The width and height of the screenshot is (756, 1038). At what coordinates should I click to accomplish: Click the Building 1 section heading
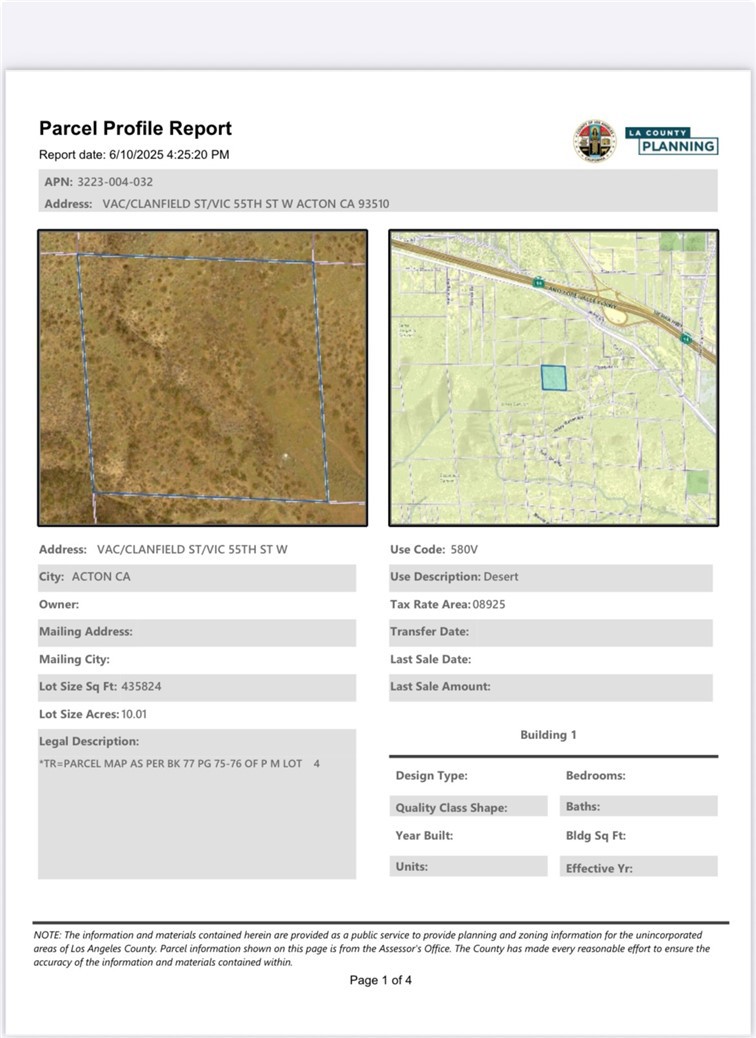(548, 735)
